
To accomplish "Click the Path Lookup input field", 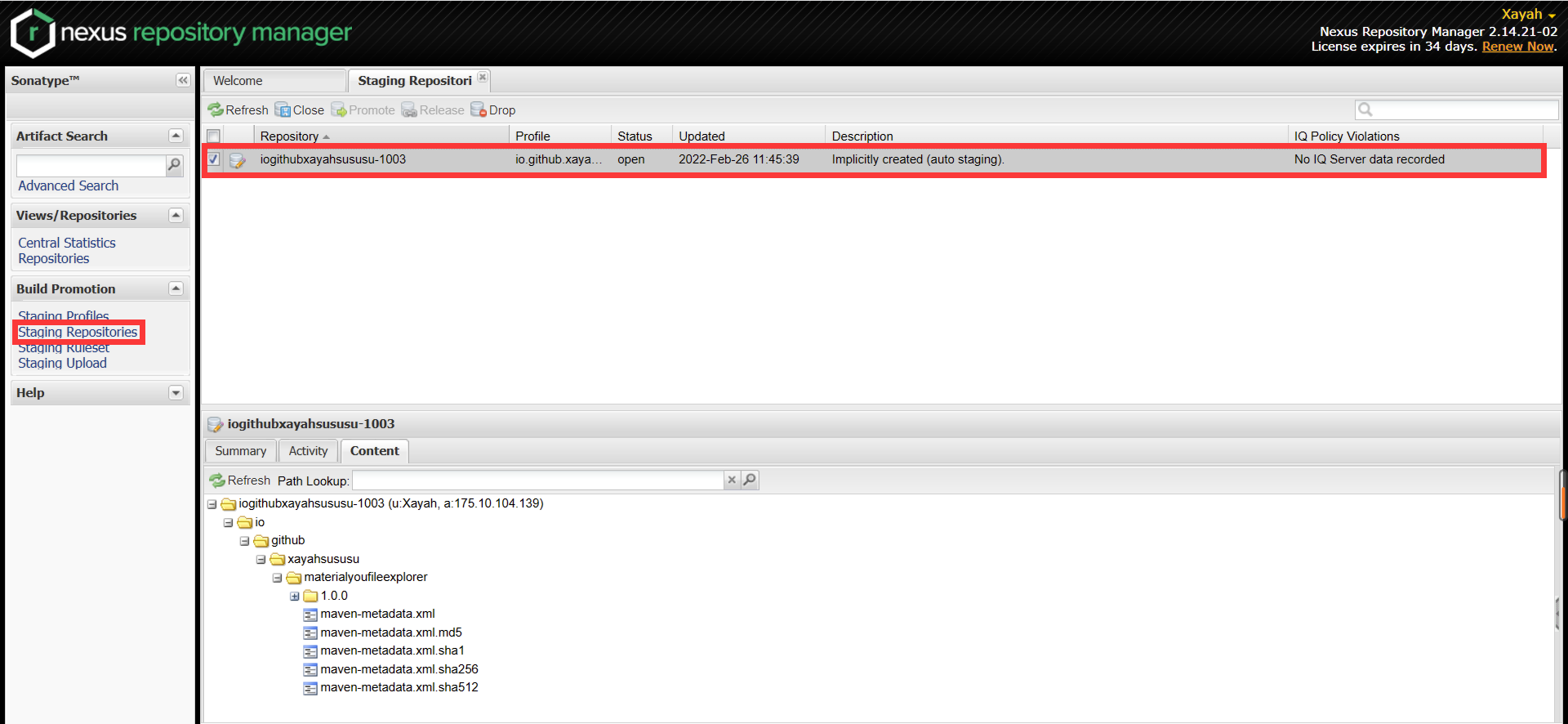I will tap(537, 480).
